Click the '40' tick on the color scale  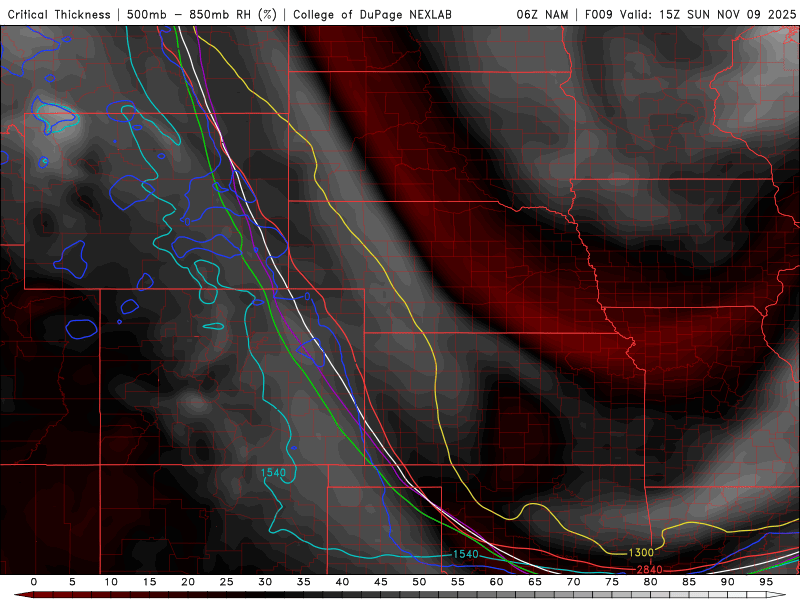click(342, 582)
